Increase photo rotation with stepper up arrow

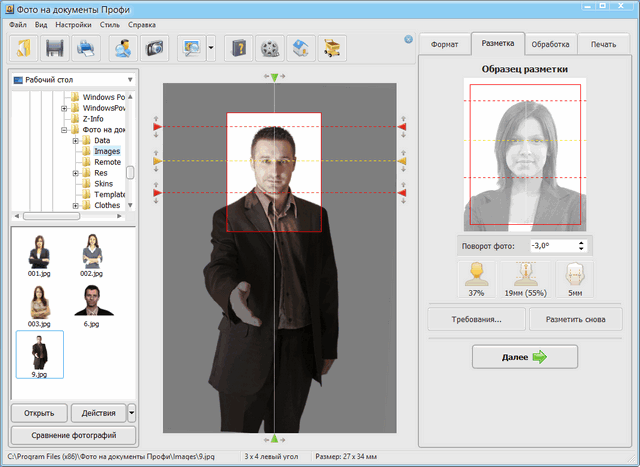point(583,241)
